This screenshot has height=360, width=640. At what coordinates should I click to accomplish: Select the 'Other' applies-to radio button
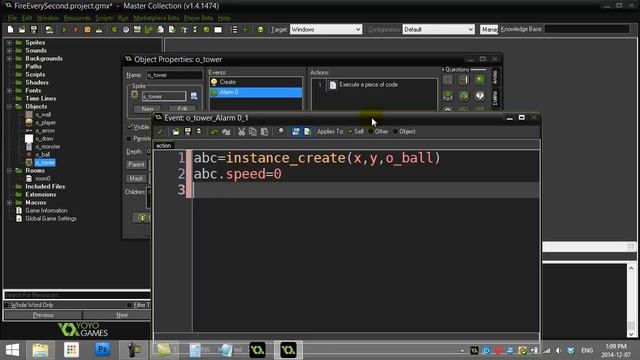(371, 131)
